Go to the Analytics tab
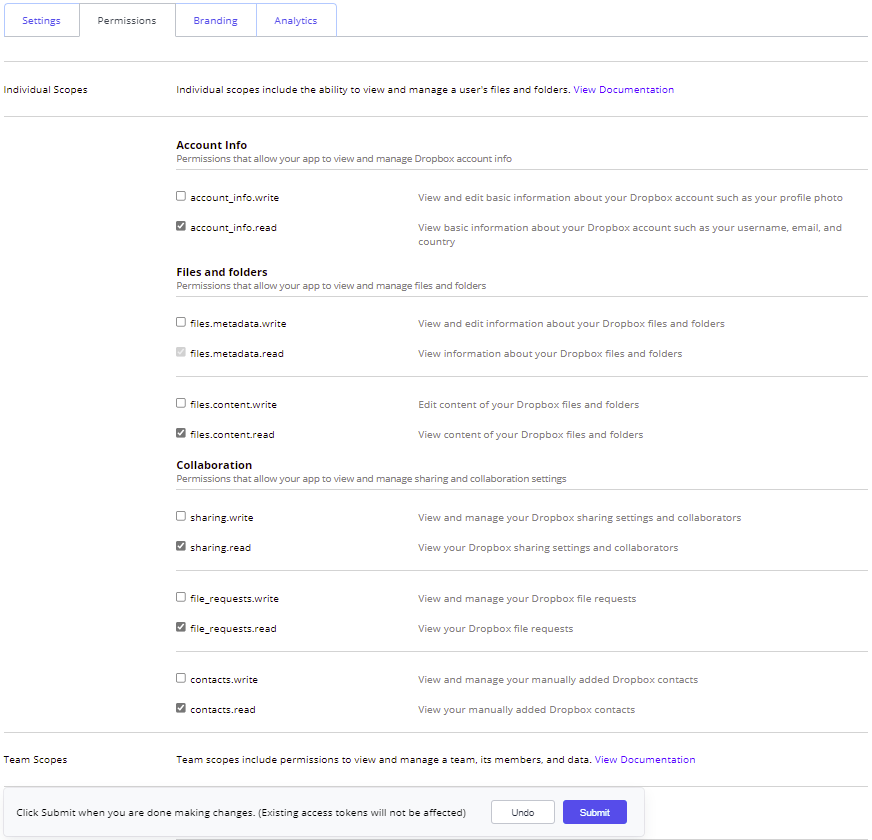This screenshot has width=872, height=840. (296, 21)
